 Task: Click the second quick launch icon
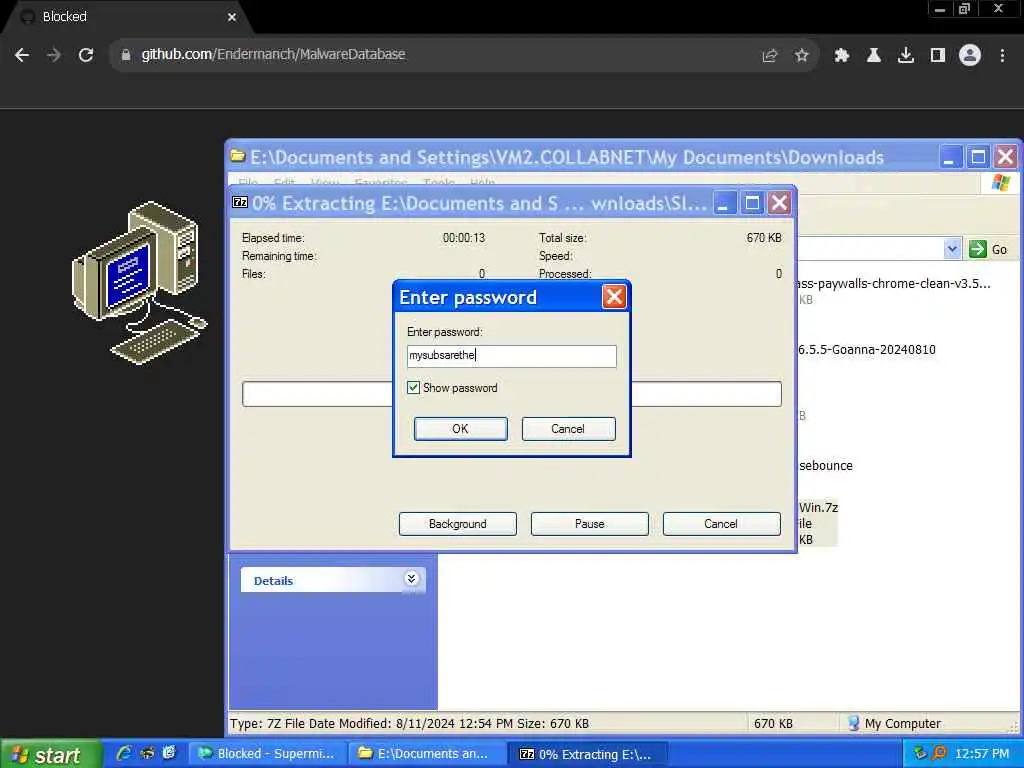147,754
